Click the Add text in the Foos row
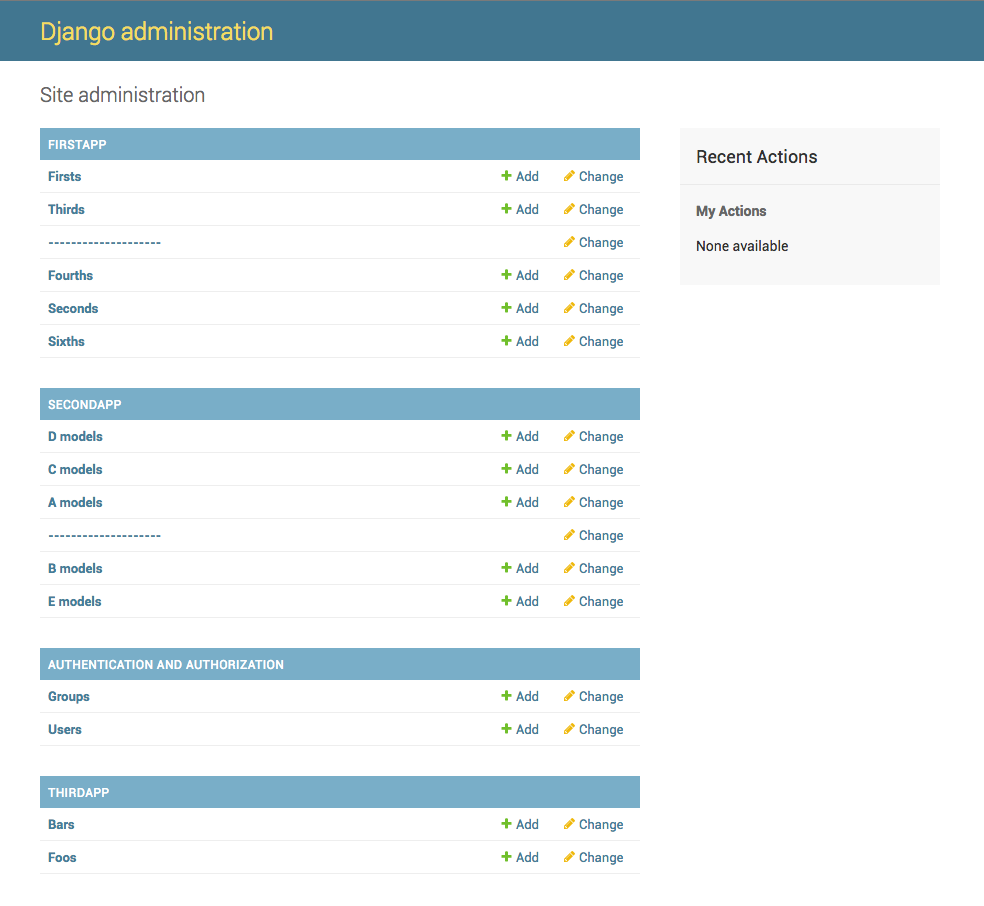 point(527,857)
